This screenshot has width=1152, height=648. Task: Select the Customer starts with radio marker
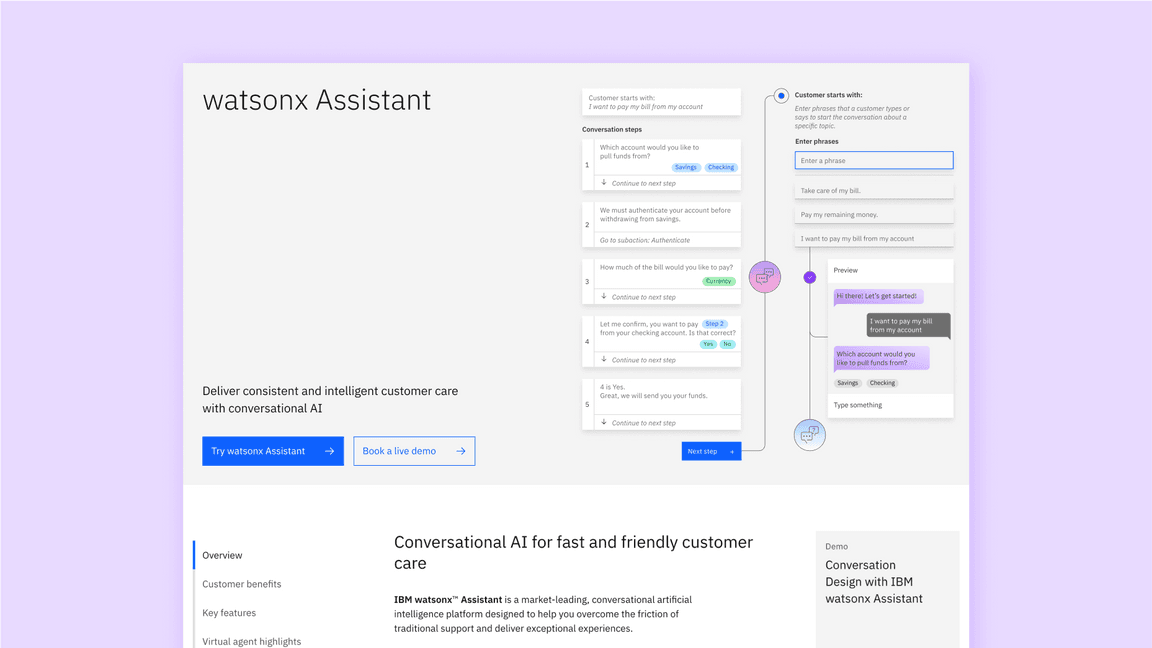tap(781, 96)
